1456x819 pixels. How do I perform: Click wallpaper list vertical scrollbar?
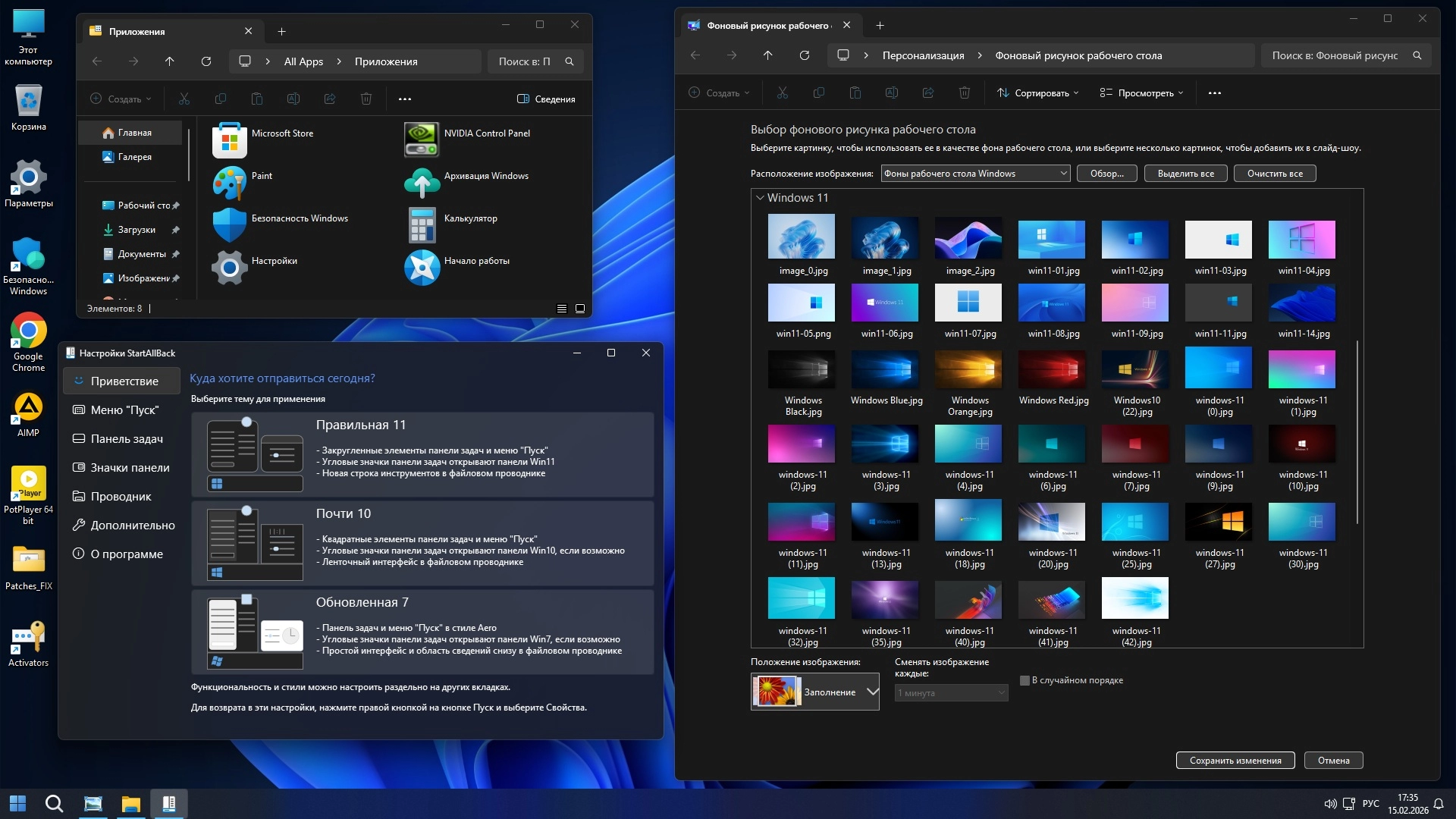coord(1357,432)
